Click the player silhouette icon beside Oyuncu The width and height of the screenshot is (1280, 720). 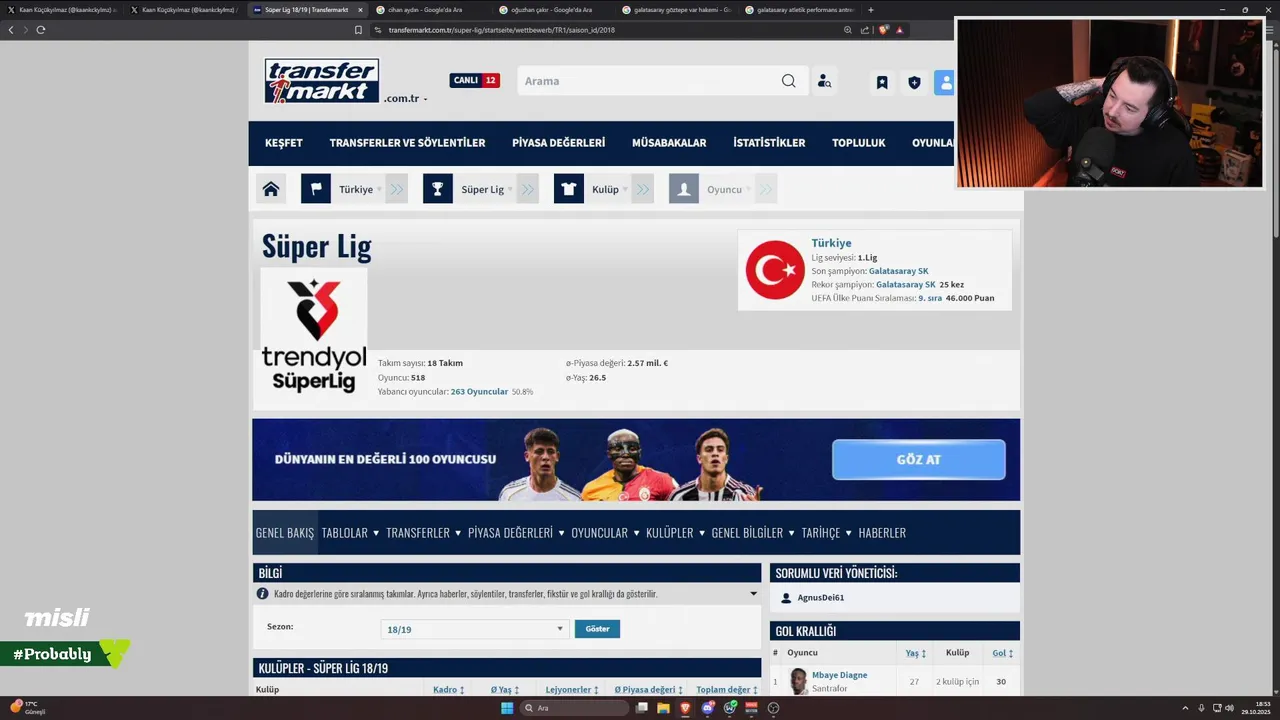pos(684,189)
